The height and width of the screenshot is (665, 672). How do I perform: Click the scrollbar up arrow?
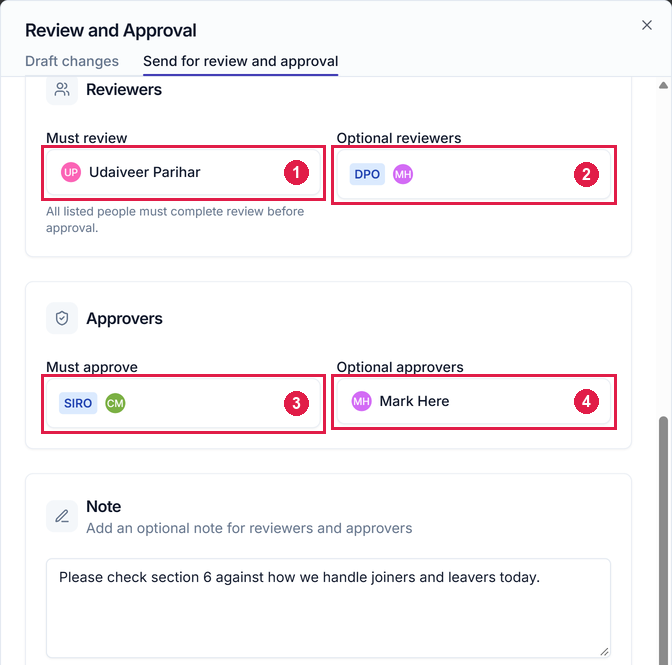tap(663, 85)
